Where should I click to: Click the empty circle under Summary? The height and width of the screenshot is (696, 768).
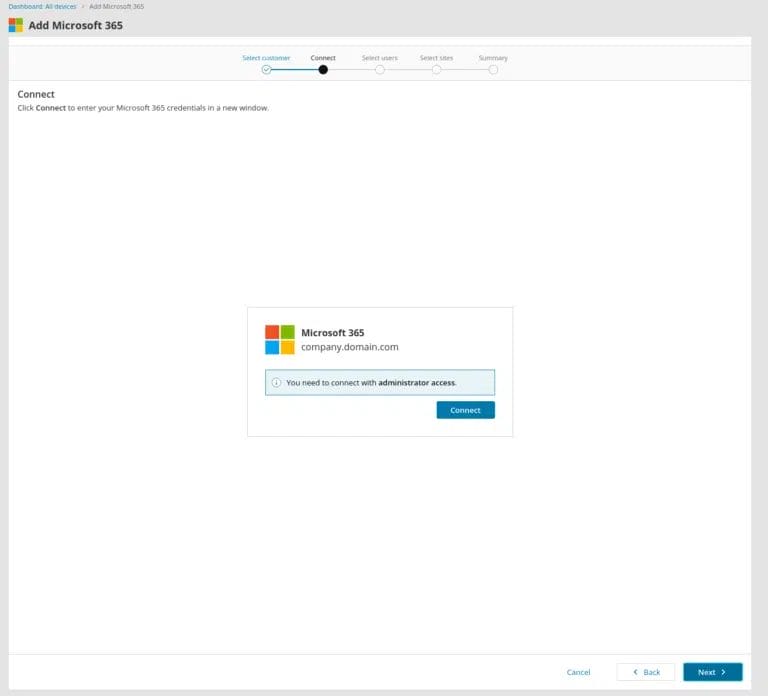[493, 70]
